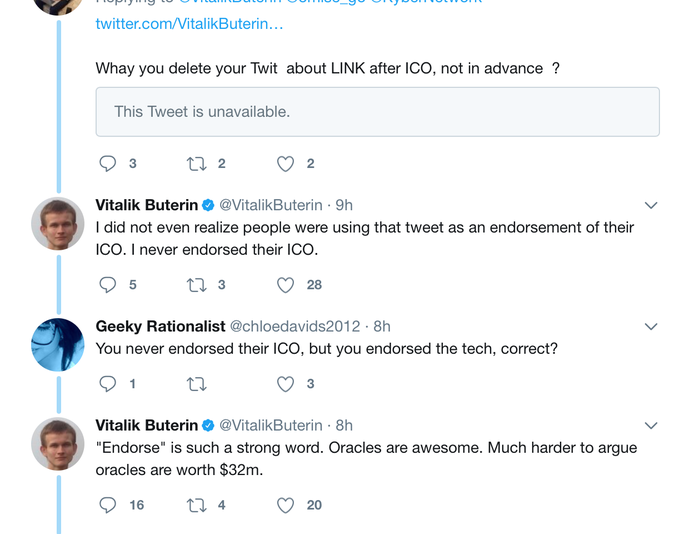Click Vitalik Buterin's avatar on 9h tweet

(x=58, y=223)
